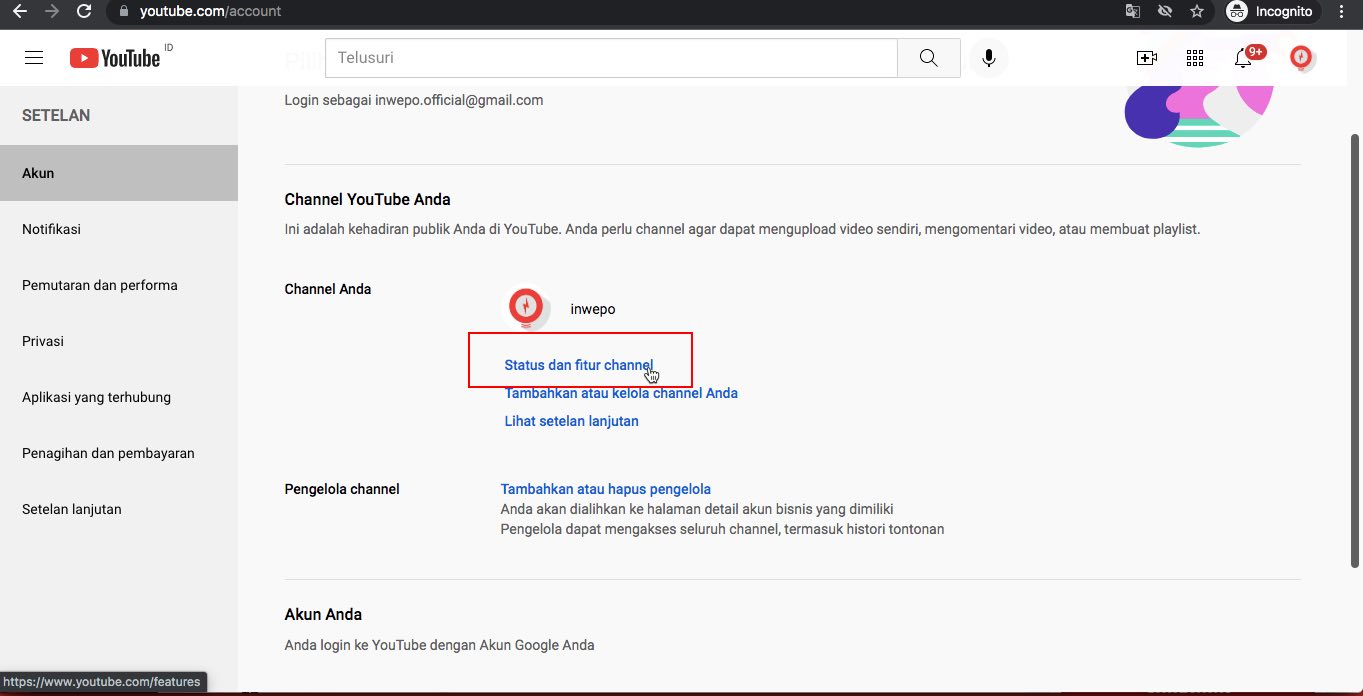This screenshot has width=1363, height=696.
Task: Click the Akun Anda heading
Action: coord(323,614)
